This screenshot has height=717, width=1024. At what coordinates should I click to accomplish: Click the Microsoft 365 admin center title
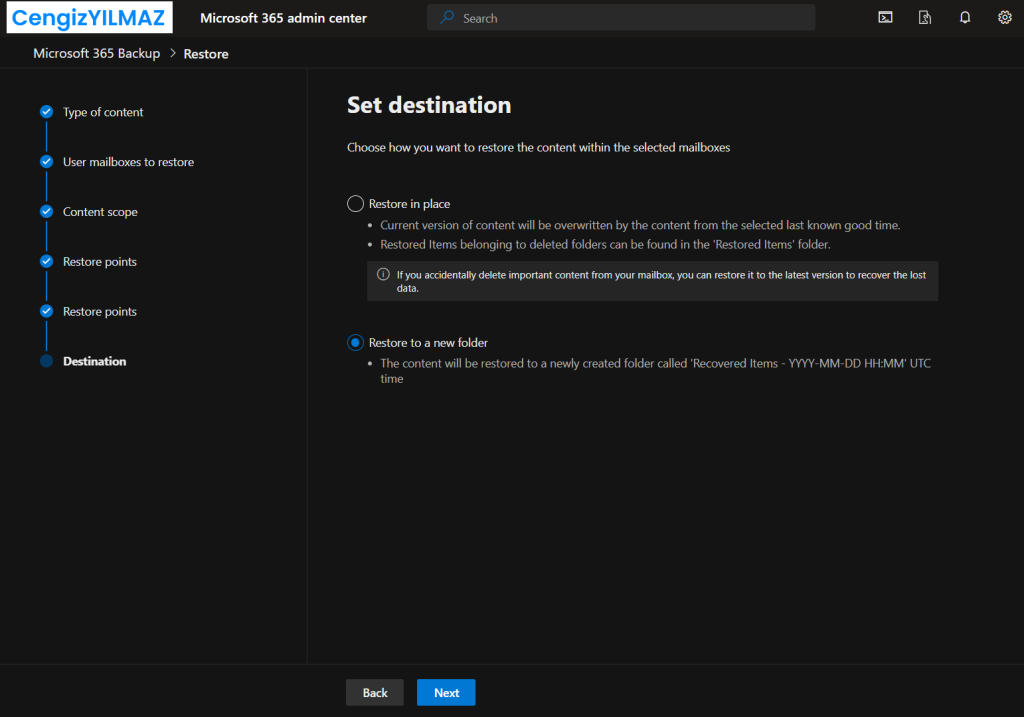click(x=283, y=18)
